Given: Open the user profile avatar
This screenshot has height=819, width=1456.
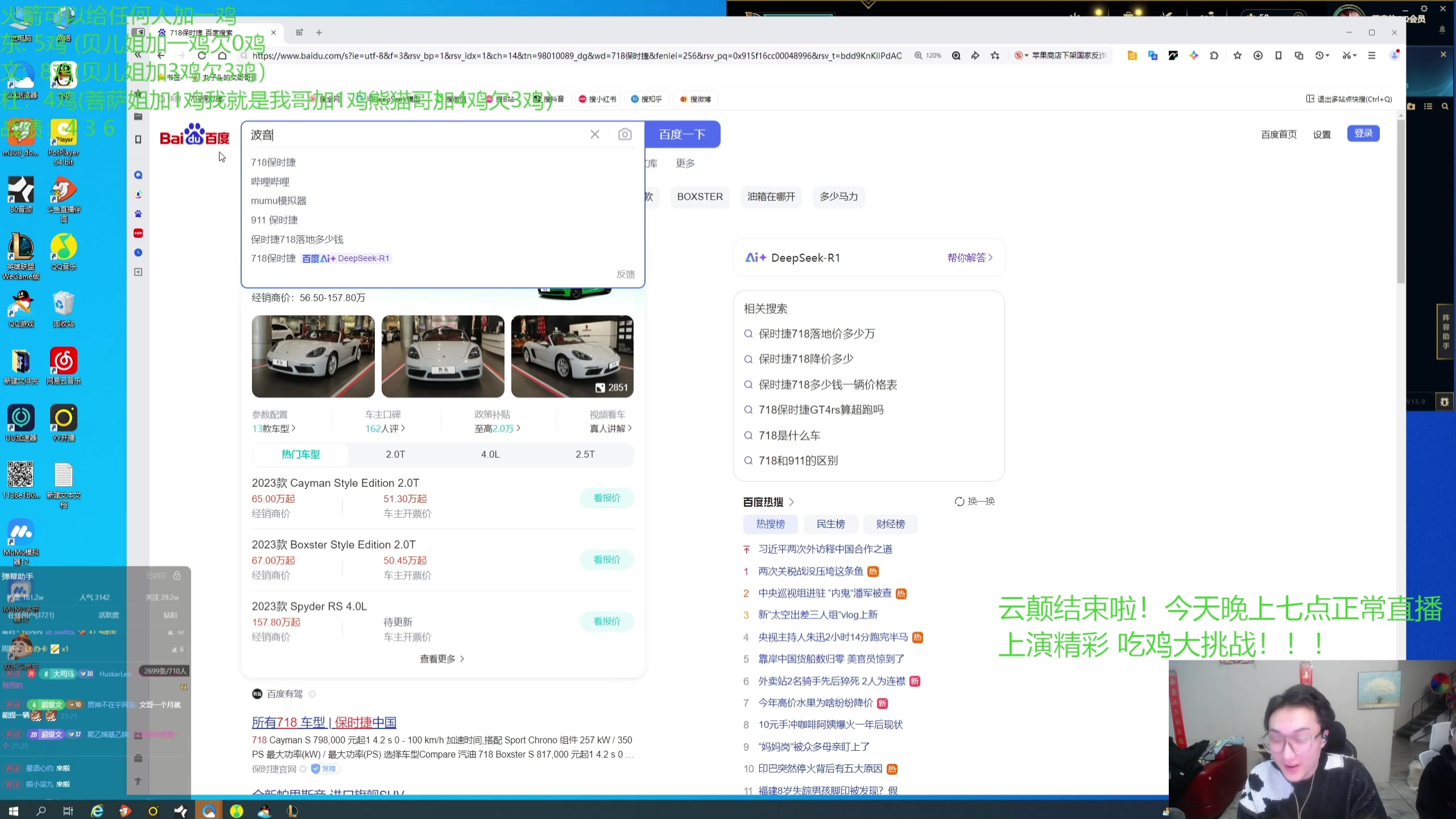Looking at the screenshot, I should pos(1395,55).
